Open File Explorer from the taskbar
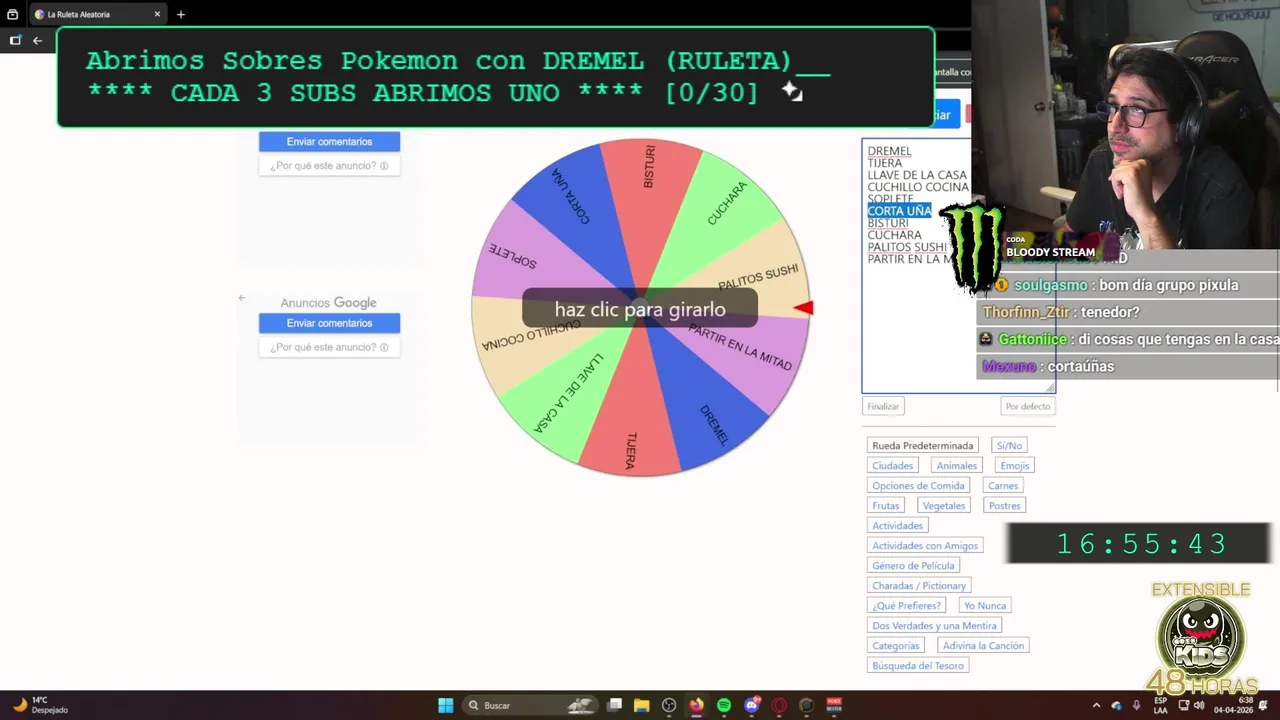Viewport: 1280px width, 720px height. pos(642,705)
